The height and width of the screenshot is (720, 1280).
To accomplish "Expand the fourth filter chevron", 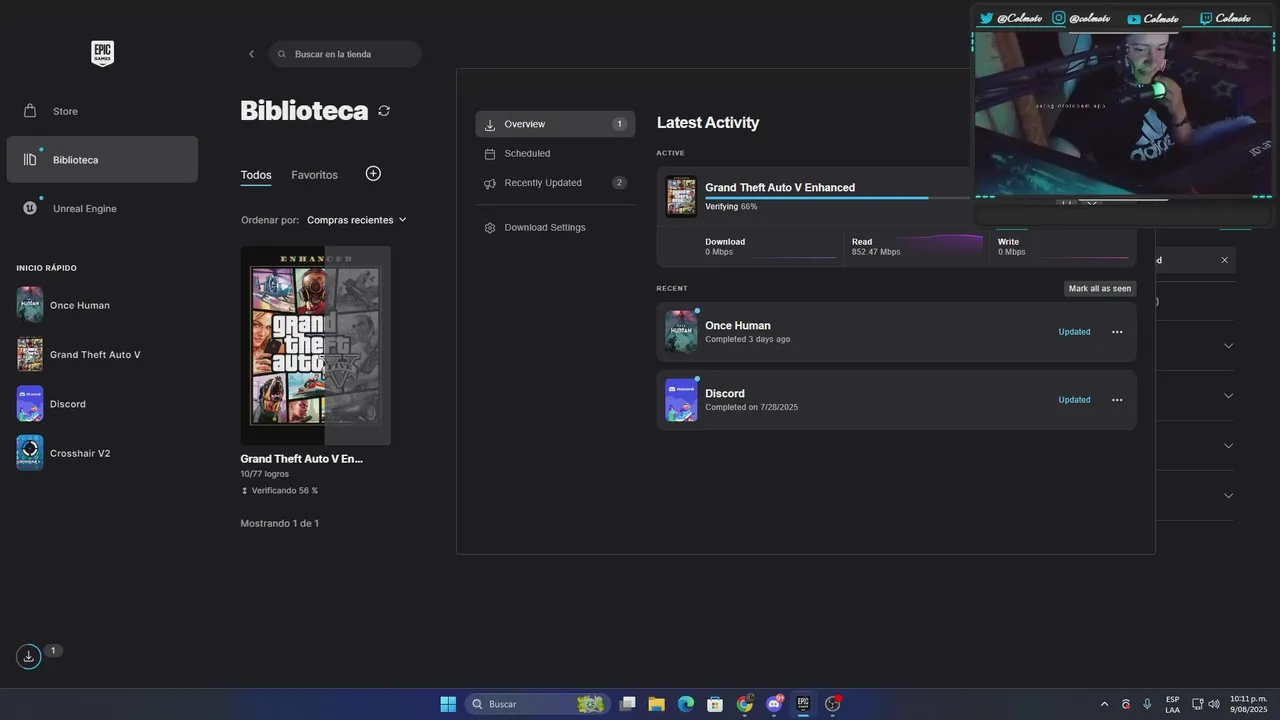I will click(x=1228, y=496).
